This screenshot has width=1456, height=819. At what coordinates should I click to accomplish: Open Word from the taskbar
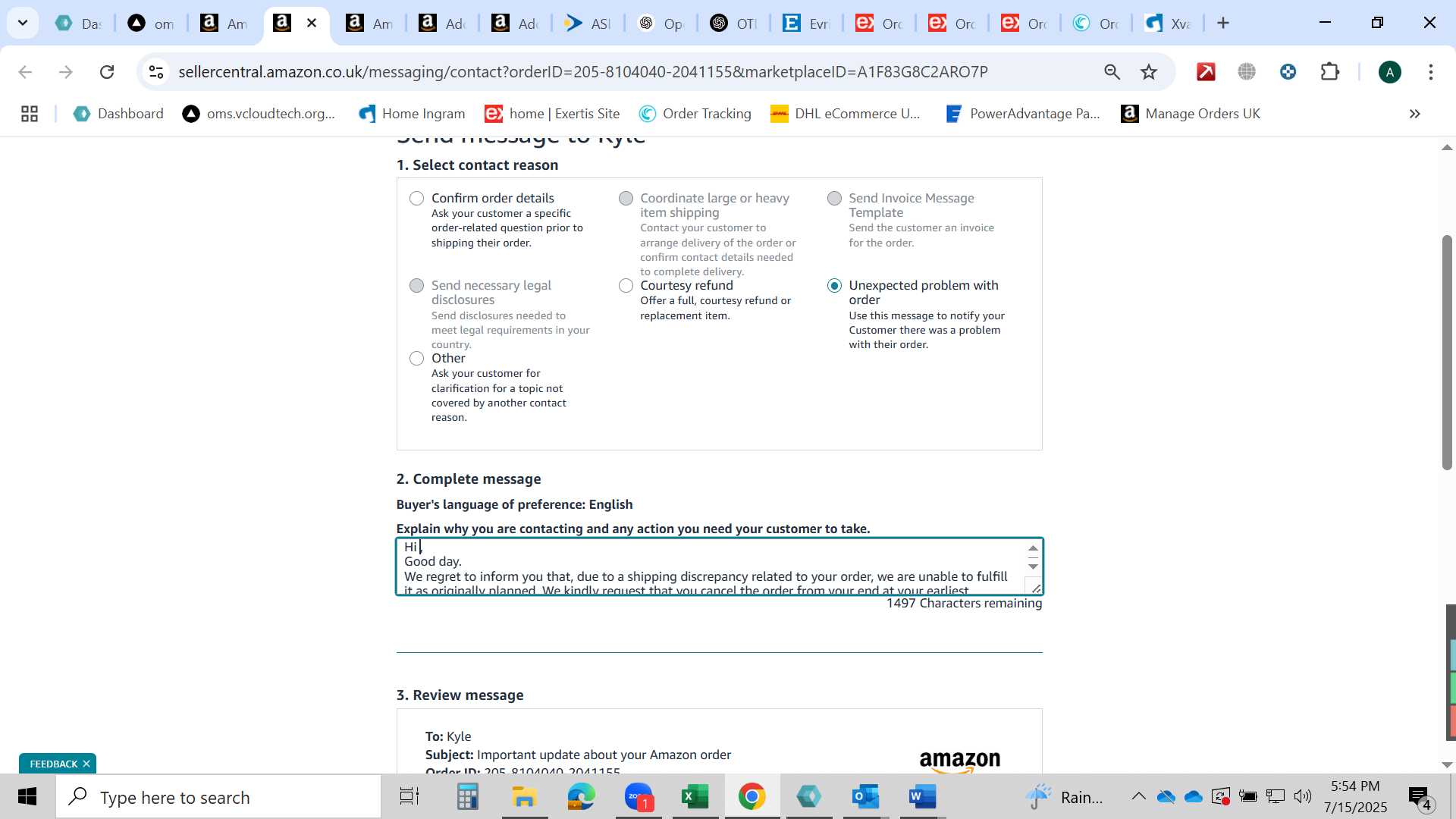(x=922, y=797)
